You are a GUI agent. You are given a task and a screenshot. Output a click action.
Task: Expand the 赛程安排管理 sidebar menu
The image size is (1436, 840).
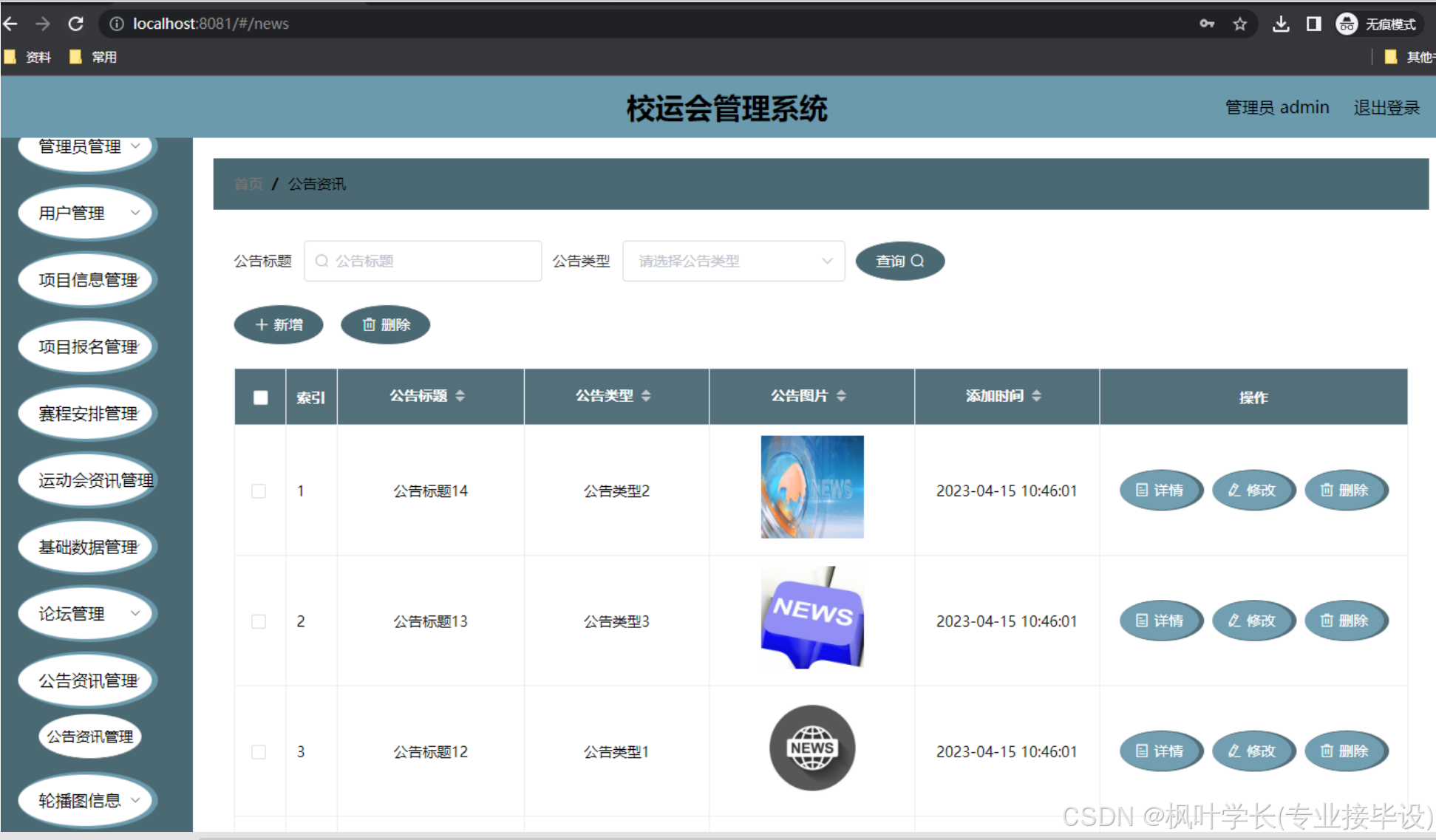pyautogui.click(x=87, y=414)
